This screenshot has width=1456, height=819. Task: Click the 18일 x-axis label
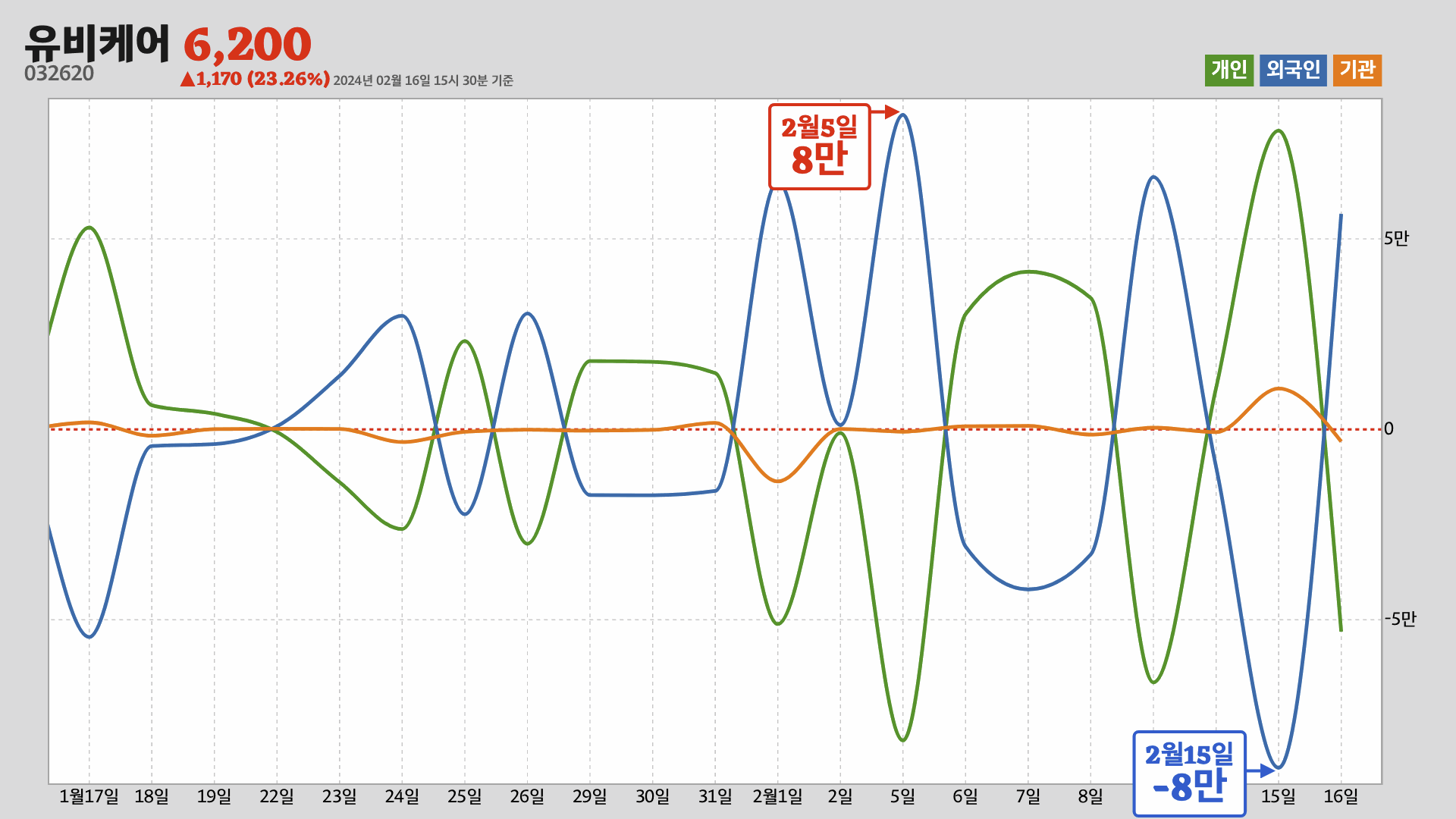(152, 796)
